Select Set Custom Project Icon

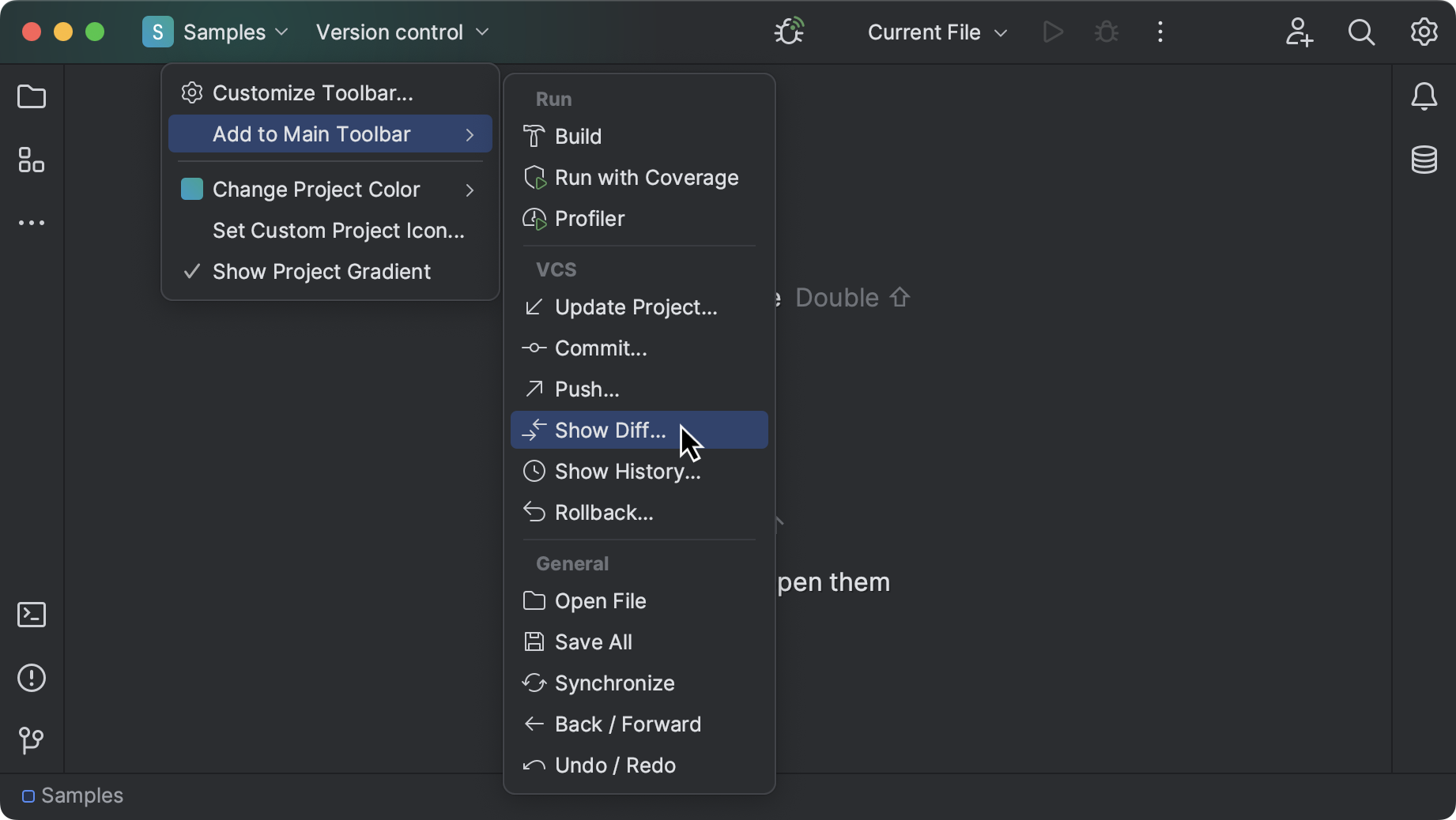[338, 231]
